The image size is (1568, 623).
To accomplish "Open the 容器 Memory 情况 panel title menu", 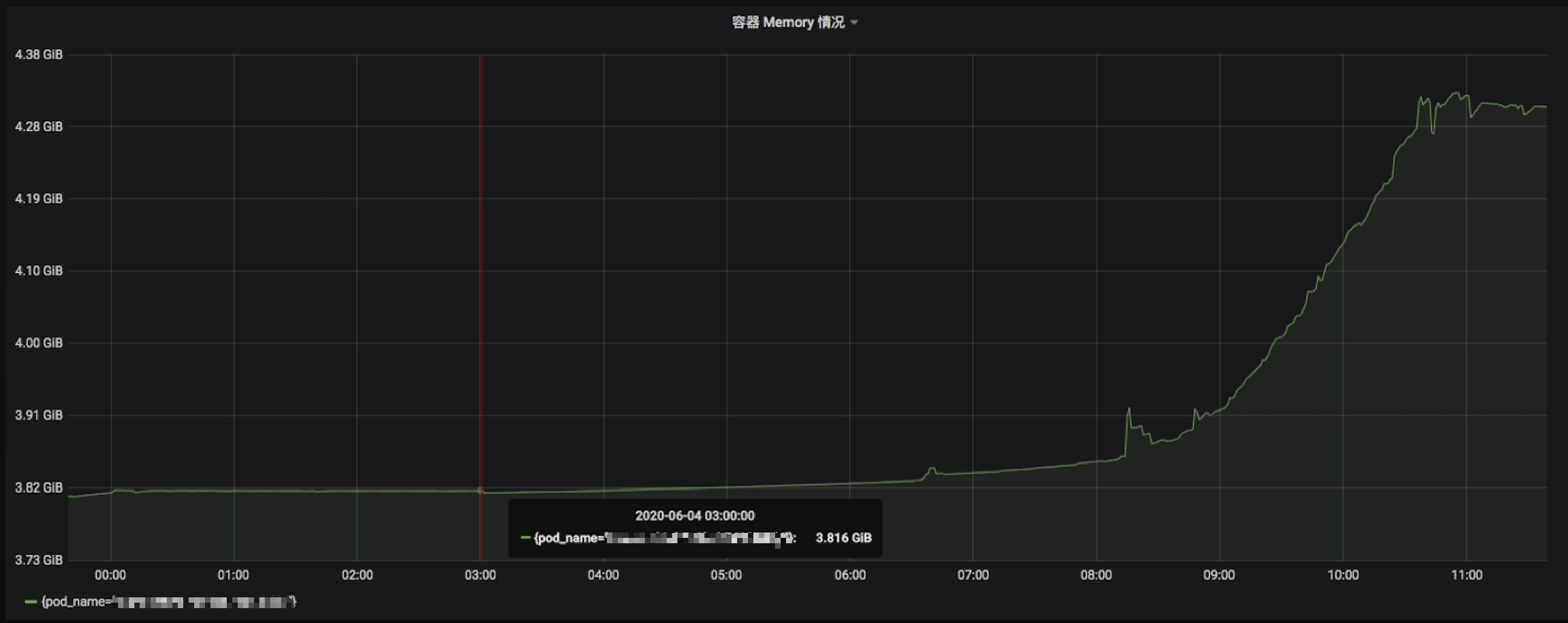I will pos(788,22).
